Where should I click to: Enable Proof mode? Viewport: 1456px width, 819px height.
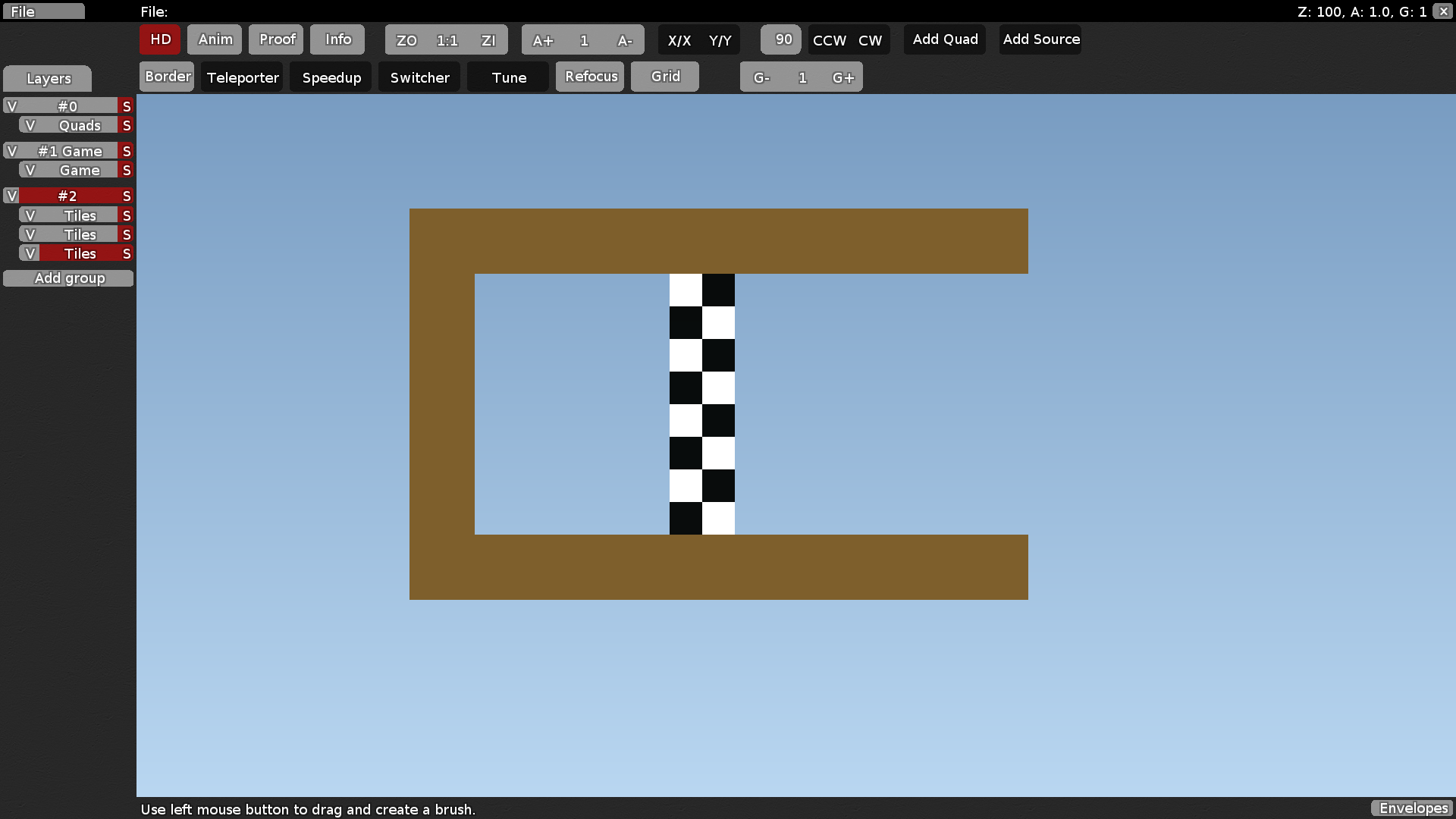pyautogui.click(x=276, y=39)
